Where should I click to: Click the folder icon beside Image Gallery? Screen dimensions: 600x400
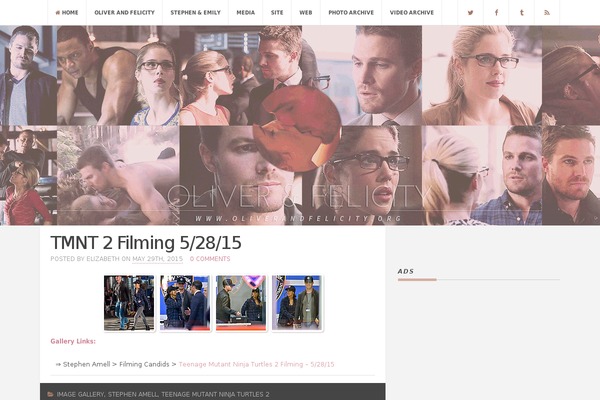[x=51, y=394]
